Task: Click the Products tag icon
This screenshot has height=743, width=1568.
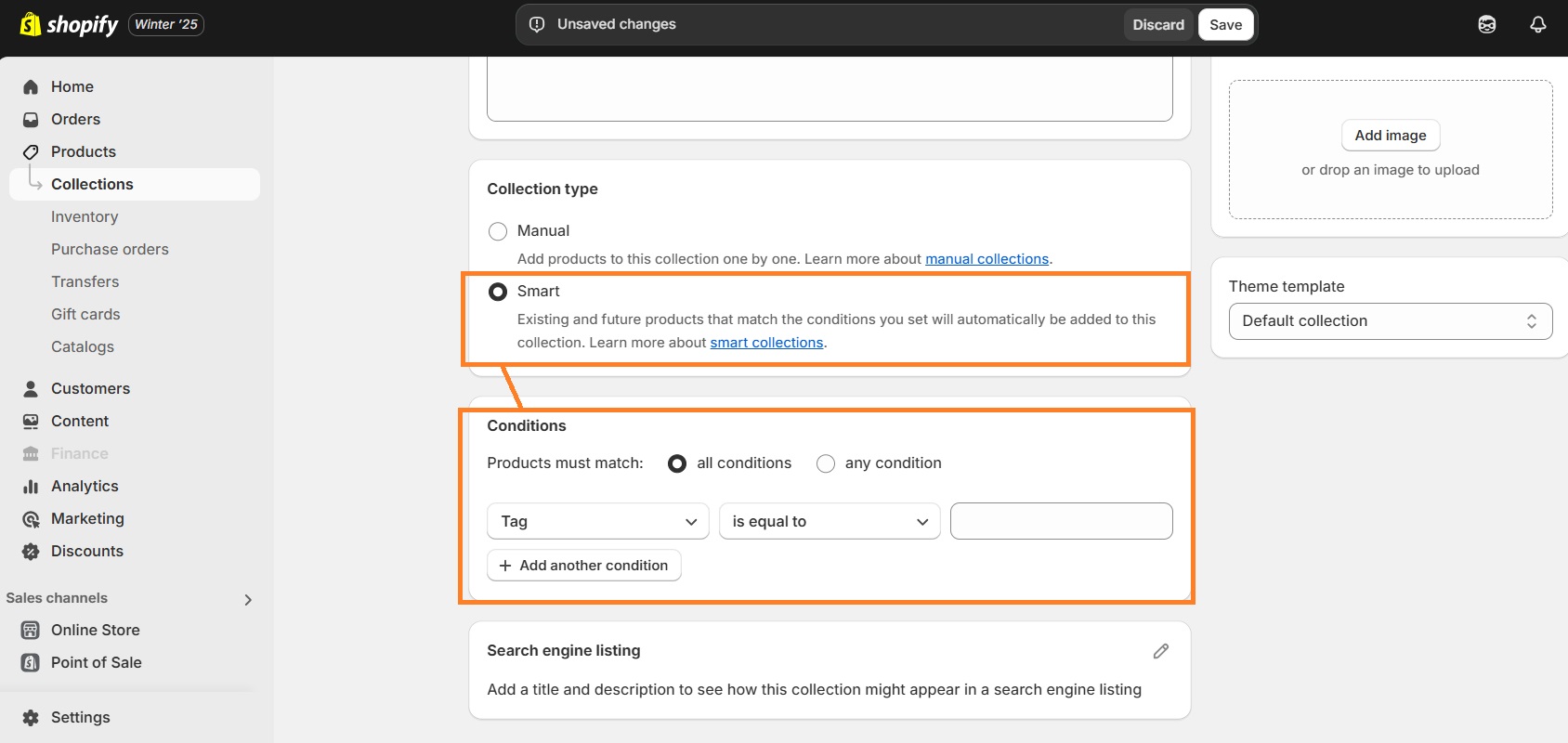Action: coord(31,151)
